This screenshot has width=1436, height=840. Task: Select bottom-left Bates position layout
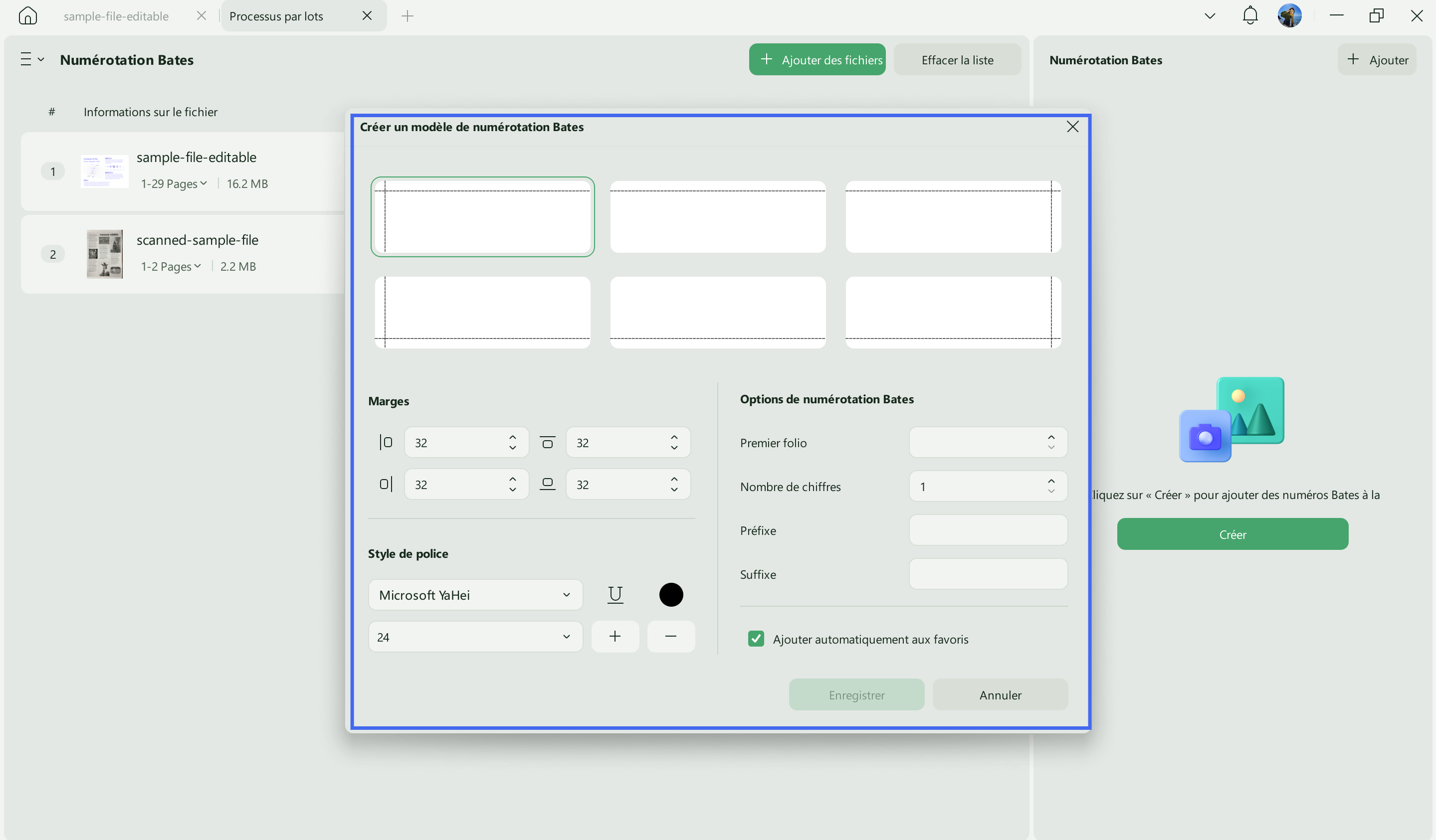click(x=482, y=312)
